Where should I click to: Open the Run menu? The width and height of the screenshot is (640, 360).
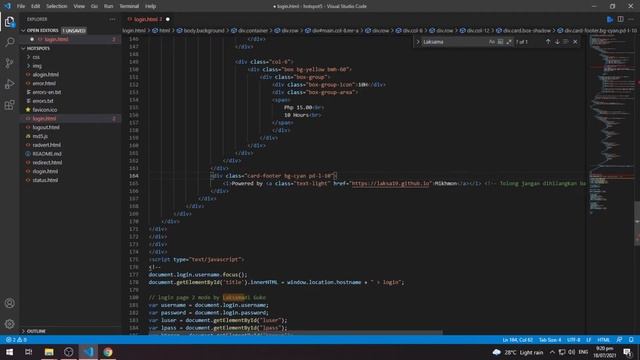108,6
